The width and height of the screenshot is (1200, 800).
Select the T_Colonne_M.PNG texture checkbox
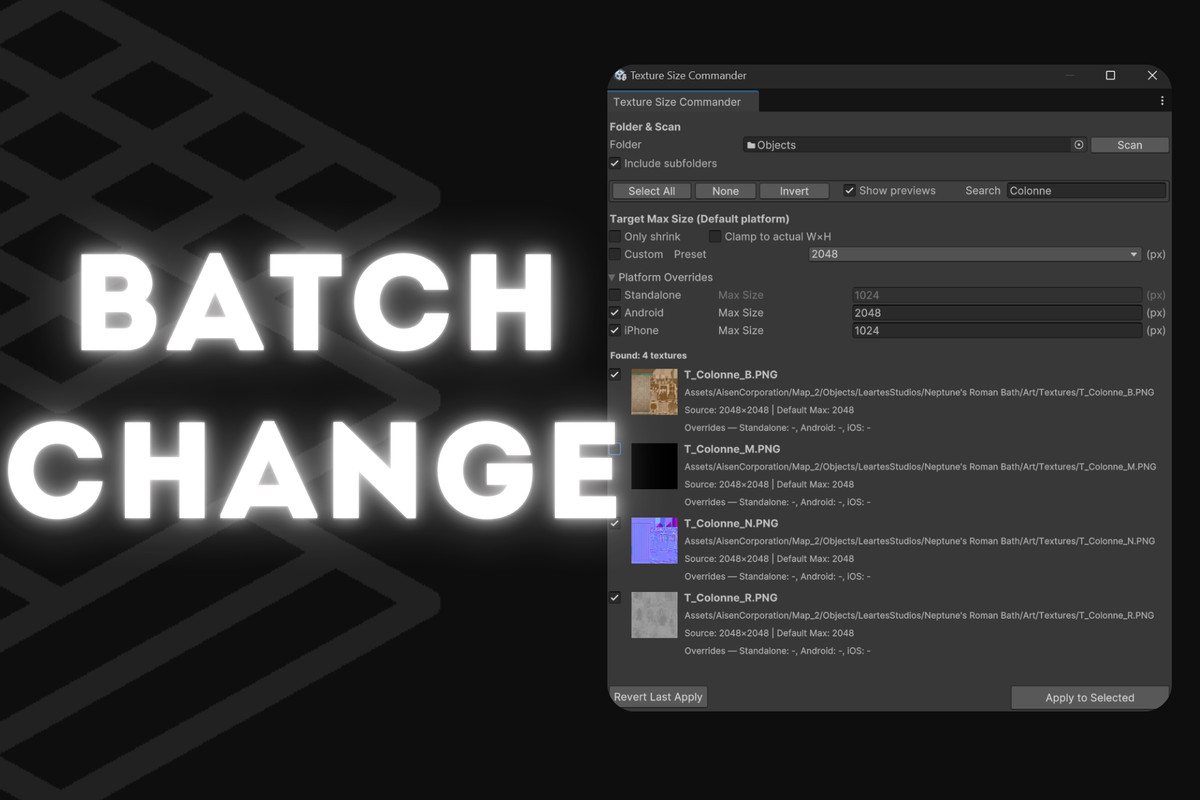pos(615,449)
